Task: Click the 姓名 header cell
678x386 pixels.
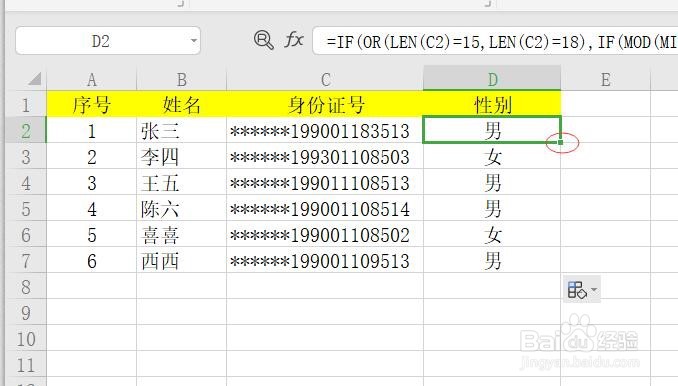Action: coord(182,104)
